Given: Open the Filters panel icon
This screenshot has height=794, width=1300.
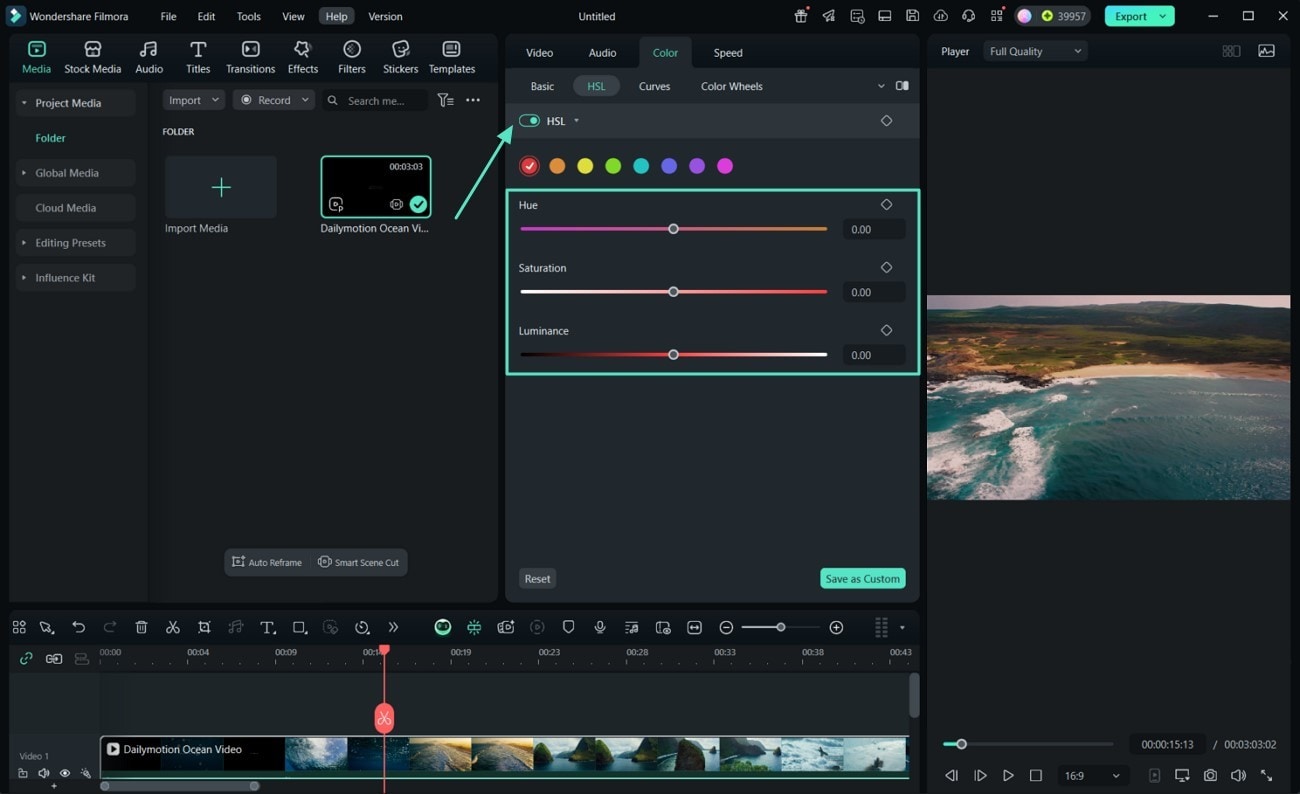Looking at the screenshot, I should coord(351,50).
